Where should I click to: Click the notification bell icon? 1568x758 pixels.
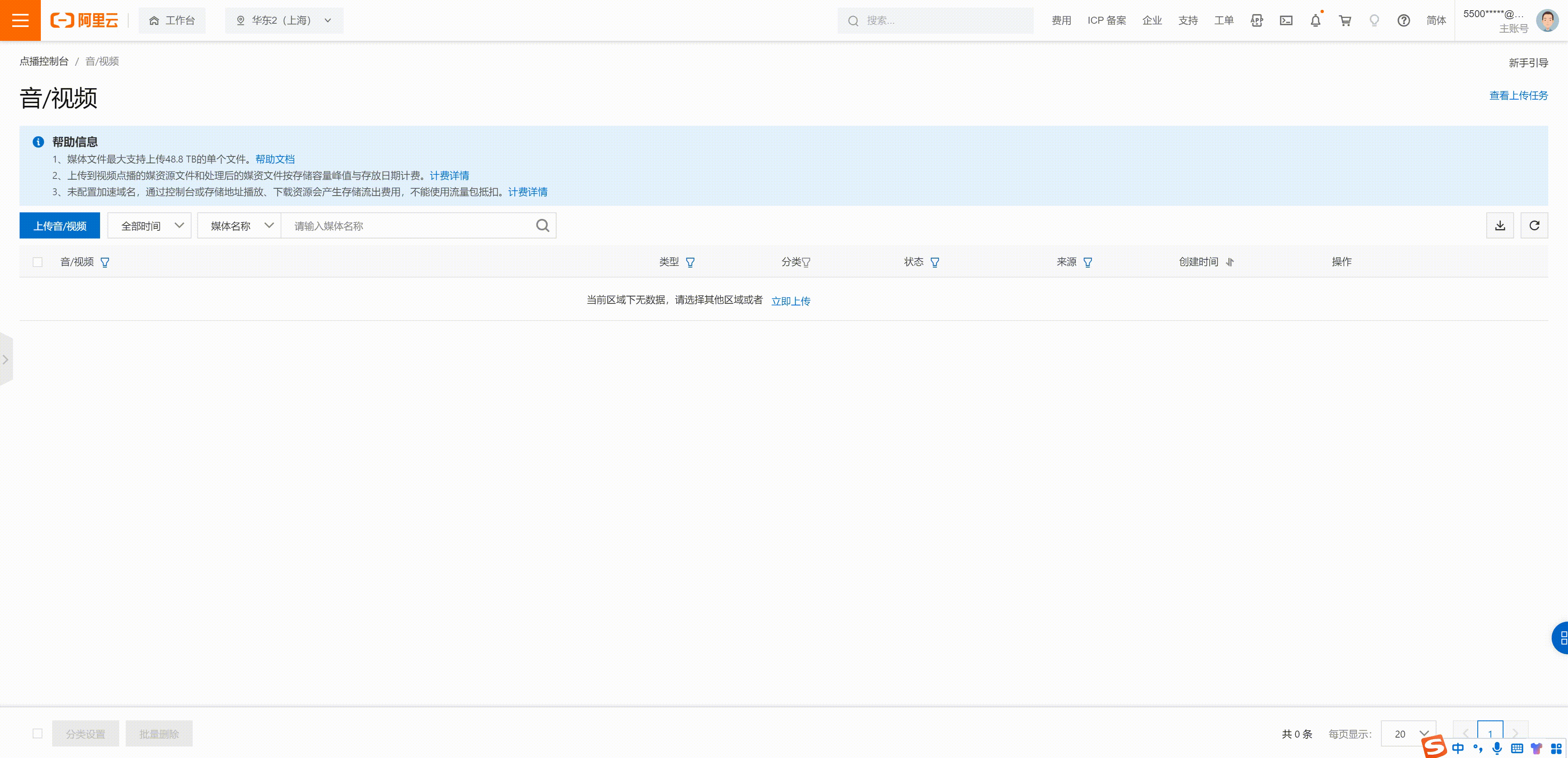(x=1315, y=21)
